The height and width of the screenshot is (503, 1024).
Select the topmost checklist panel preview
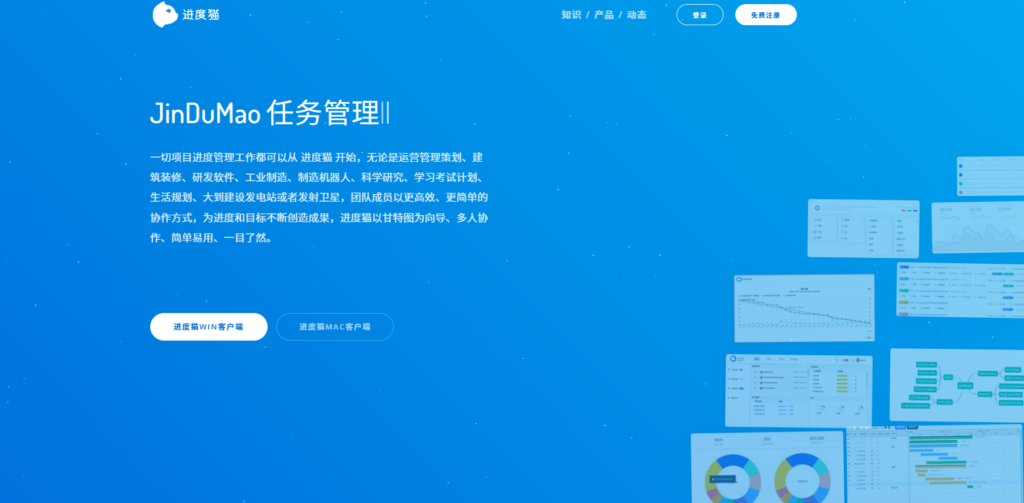coord(989,176)
